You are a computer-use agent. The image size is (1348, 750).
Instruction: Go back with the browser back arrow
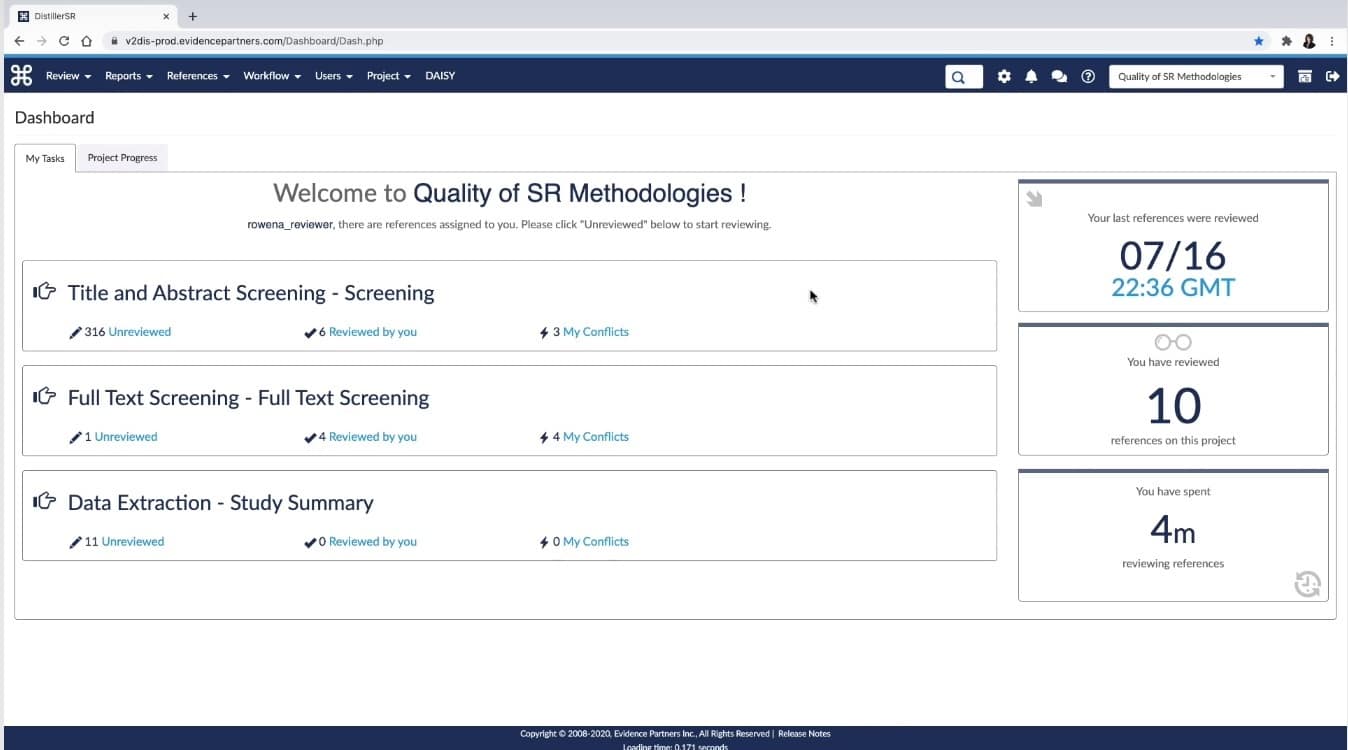[19, 41]
